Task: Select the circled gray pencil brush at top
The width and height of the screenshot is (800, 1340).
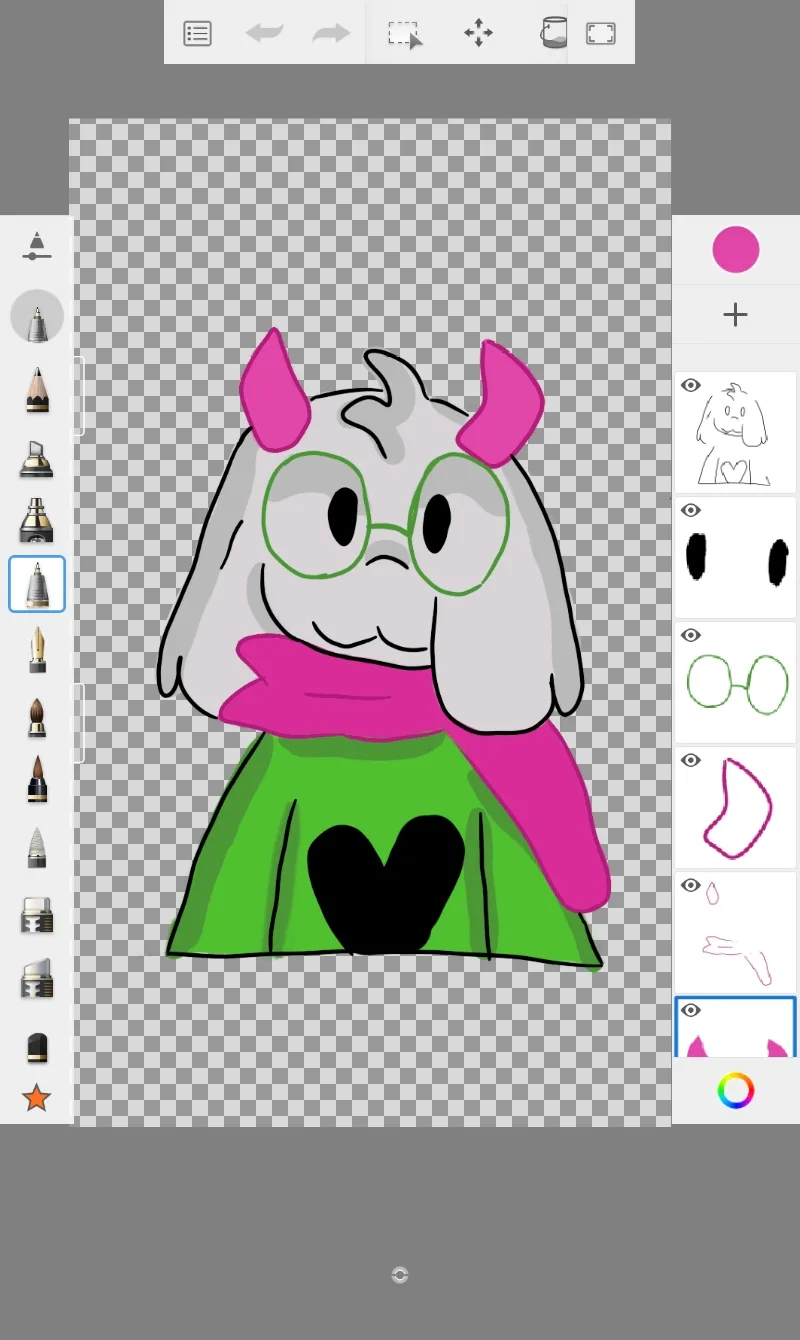Action: coord(37,318)
